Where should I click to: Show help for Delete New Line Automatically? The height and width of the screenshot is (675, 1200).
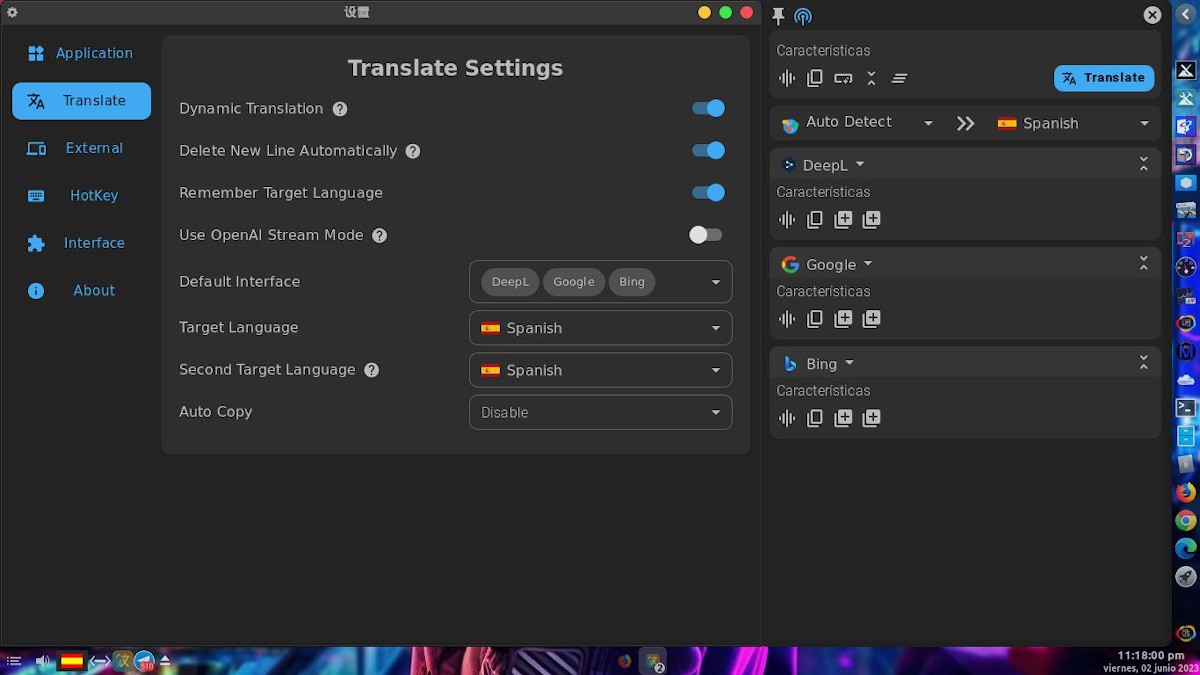point(413,151)
